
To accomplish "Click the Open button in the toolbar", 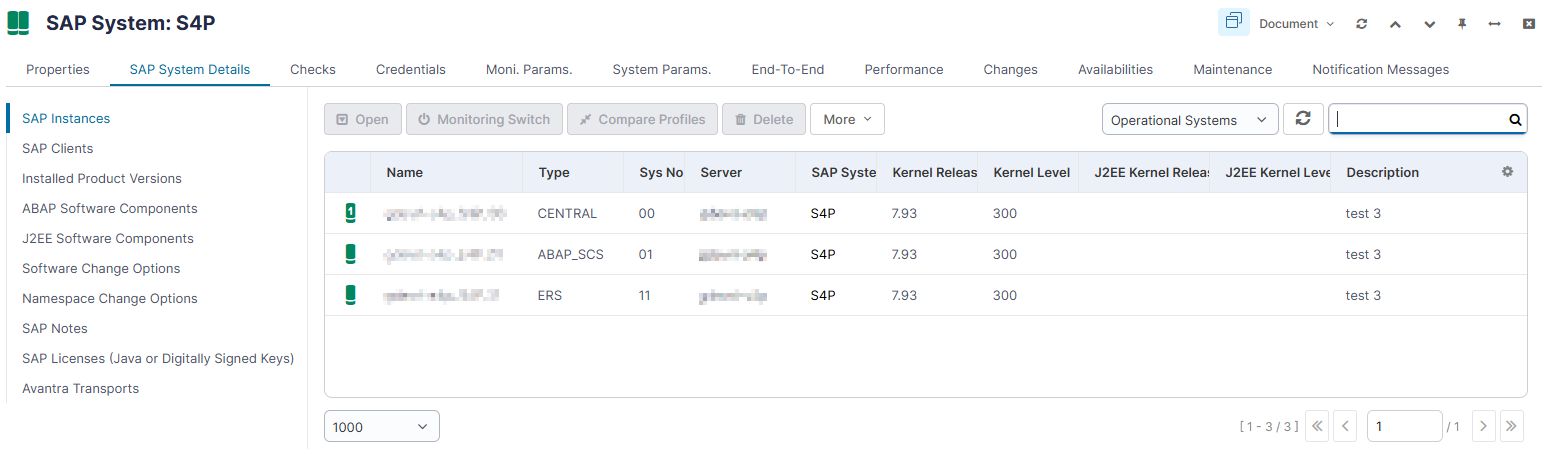I will click(363, 119).
